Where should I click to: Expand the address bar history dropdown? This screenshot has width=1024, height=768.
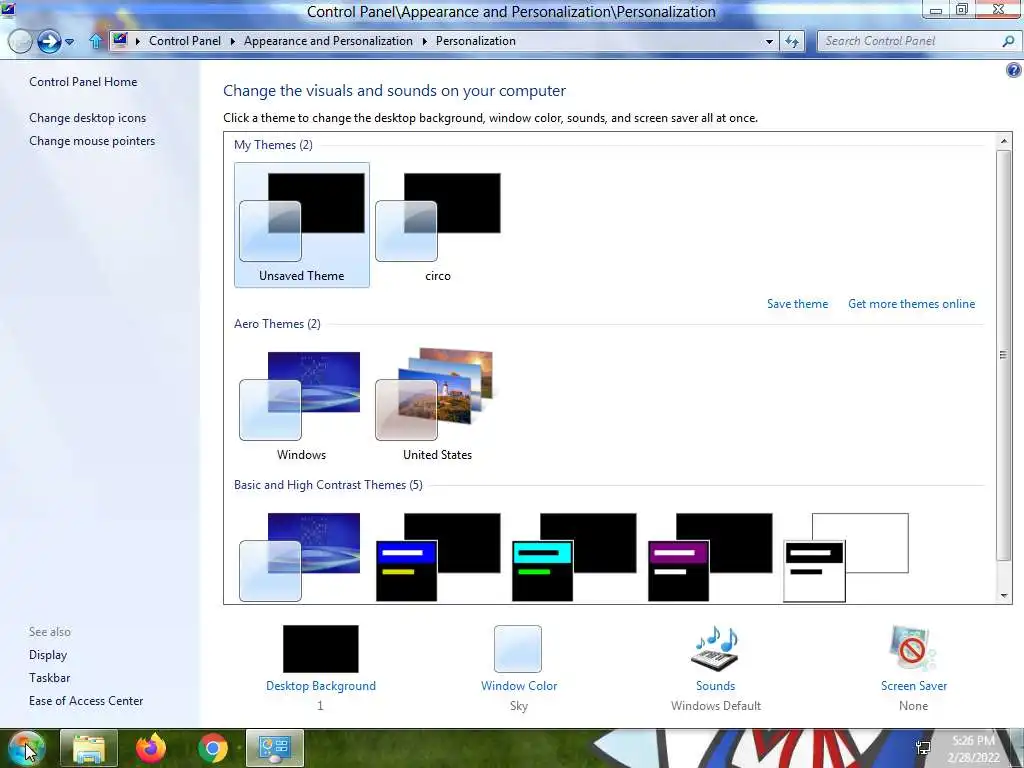coord(769,41)
